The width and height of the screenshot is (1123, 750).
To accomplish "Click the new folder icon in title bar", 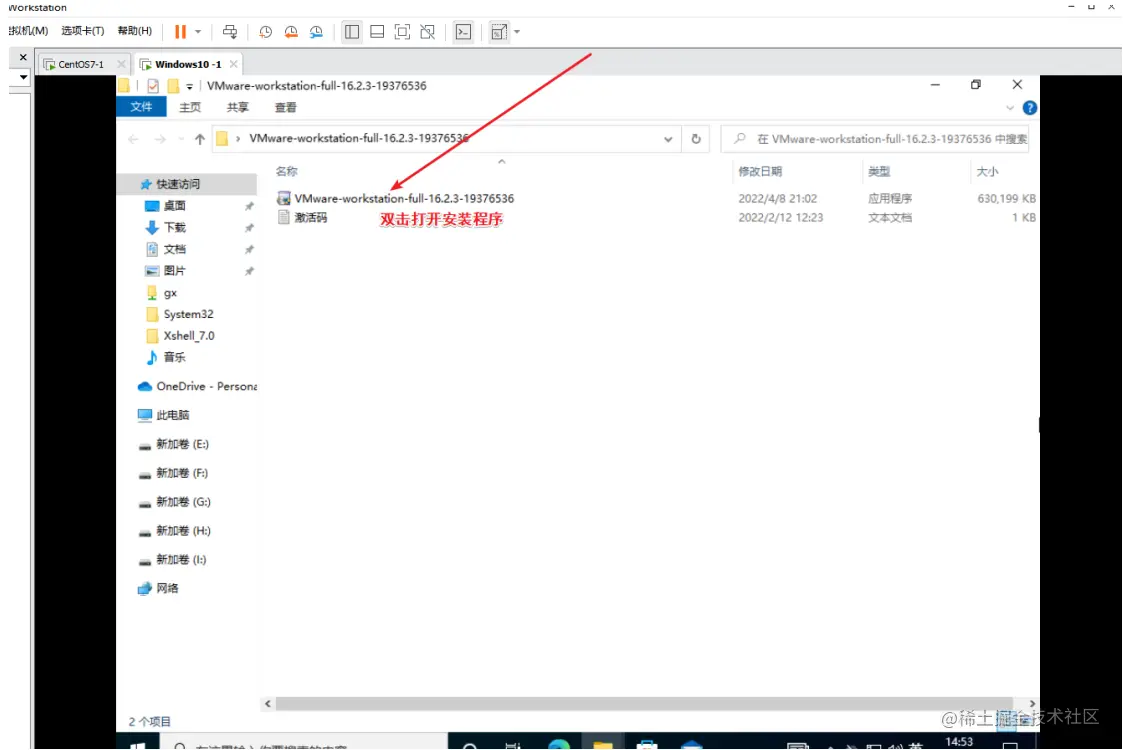I will coord(173,86).
